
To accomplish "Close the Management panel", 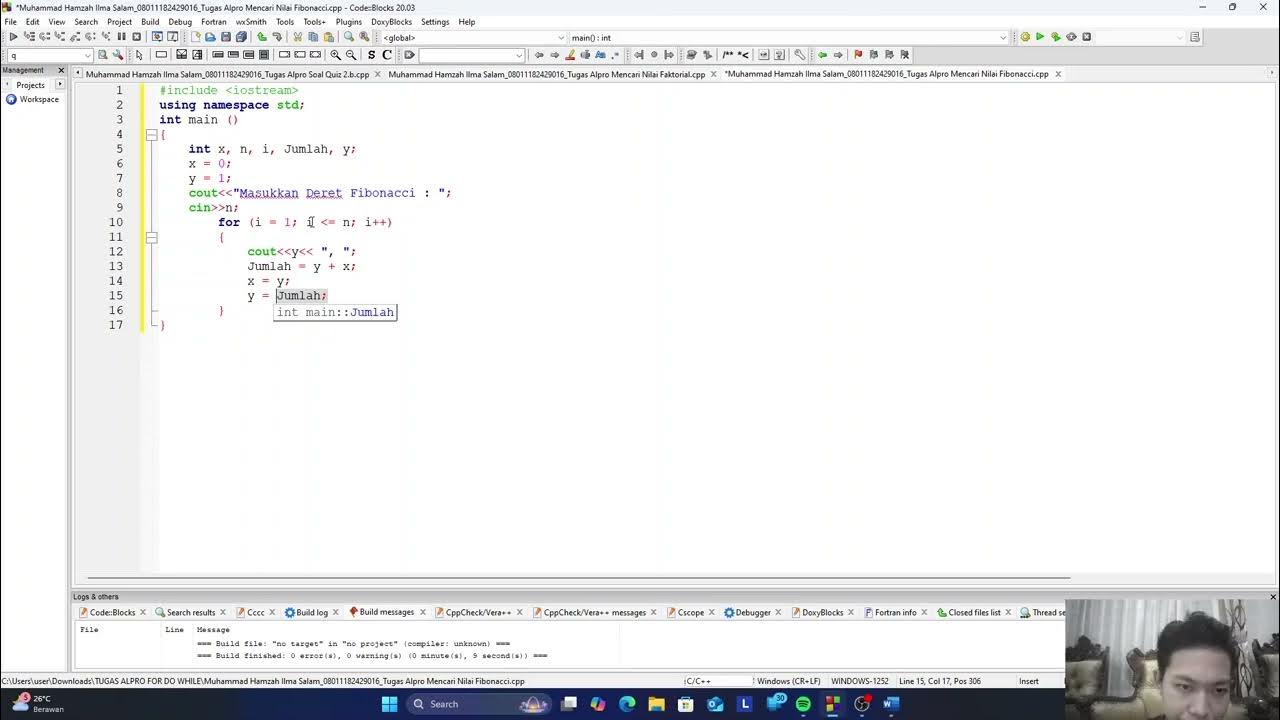I will [61, 70].
